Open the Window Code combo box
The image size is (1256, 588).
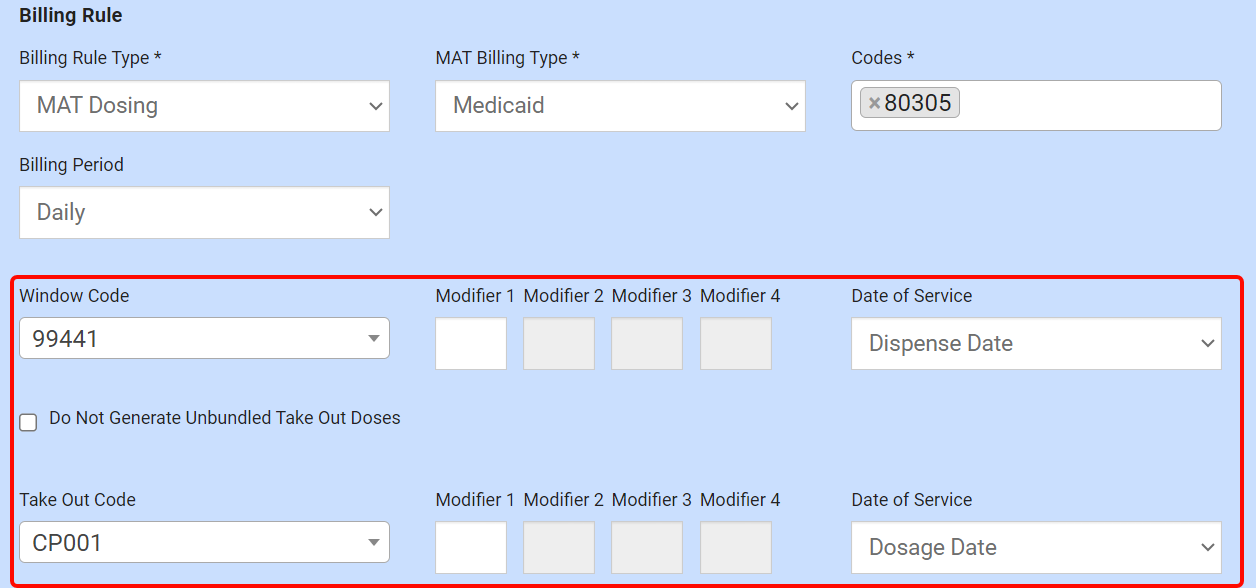click(204, 339)
